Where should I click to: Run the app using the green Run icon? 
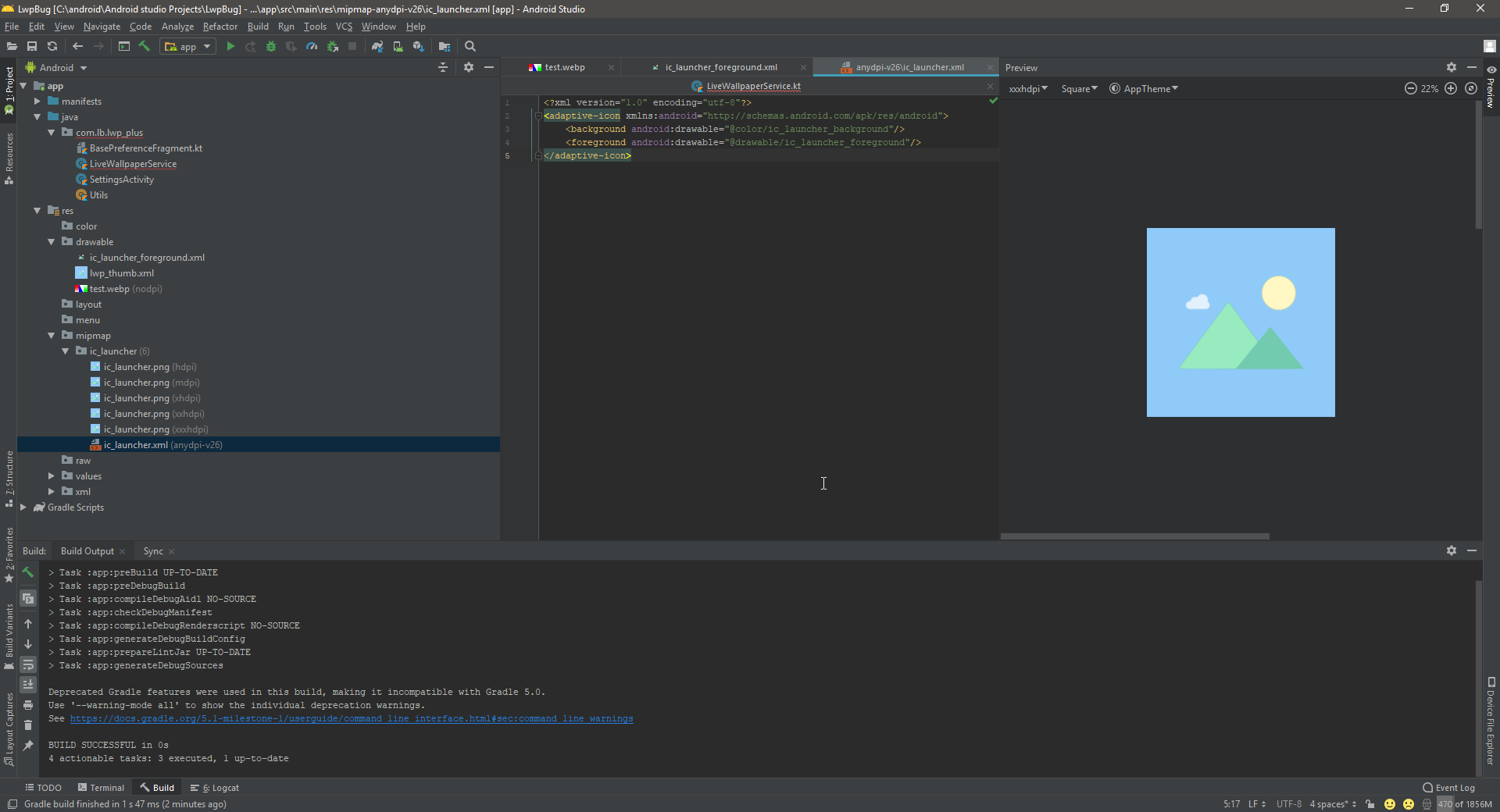(230, 47)
